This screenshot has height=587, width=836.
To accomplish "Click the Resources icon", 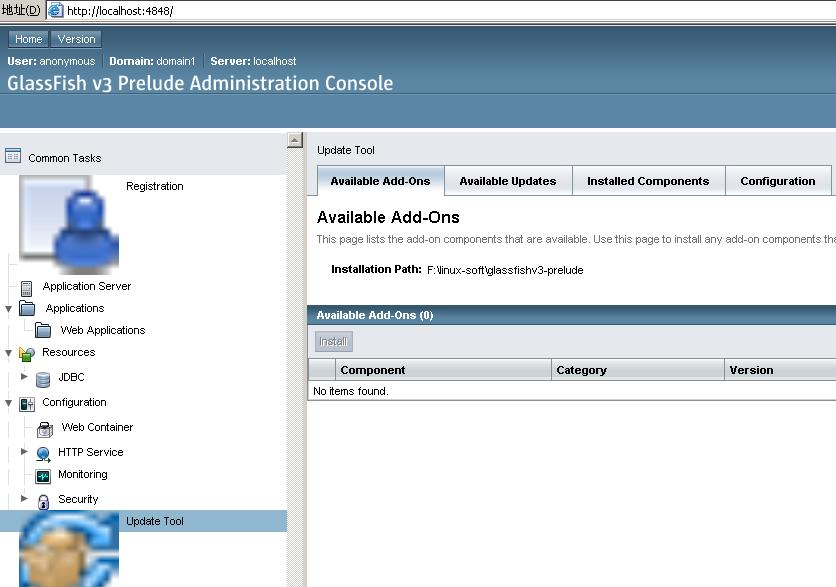I will tap(27, 353).
